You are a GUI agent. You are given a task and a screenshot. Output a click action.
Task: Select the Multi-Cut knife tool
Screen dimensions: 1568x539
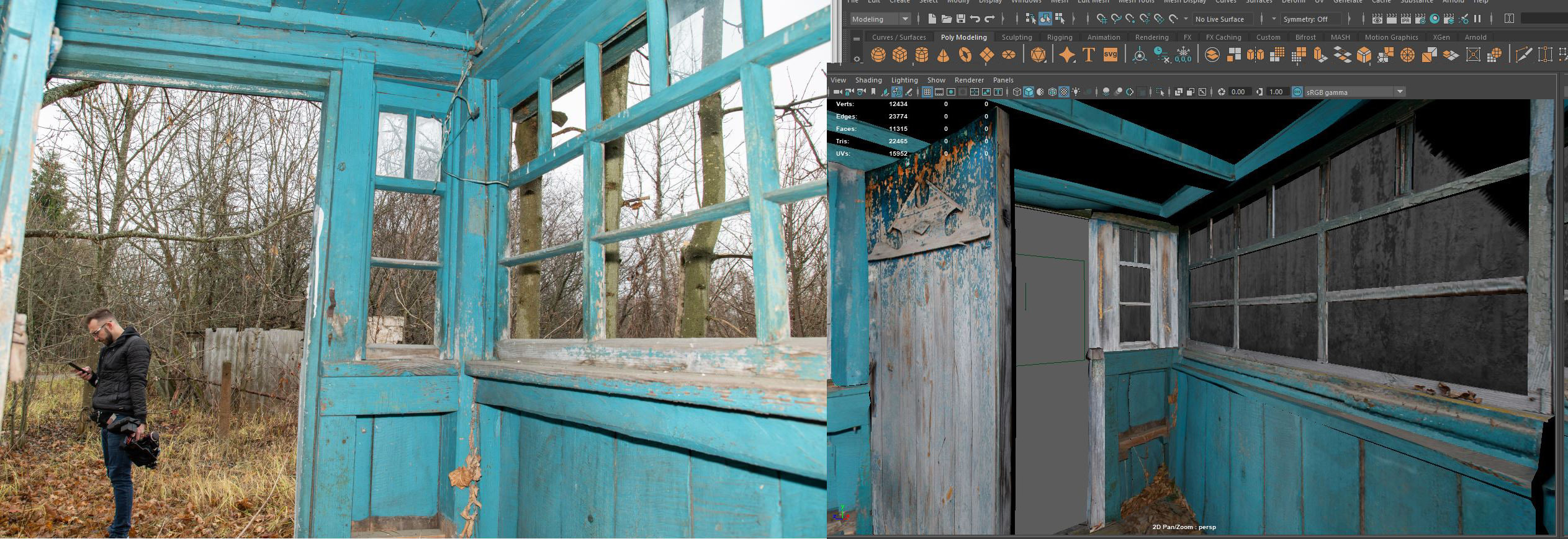pos(1524,55)
